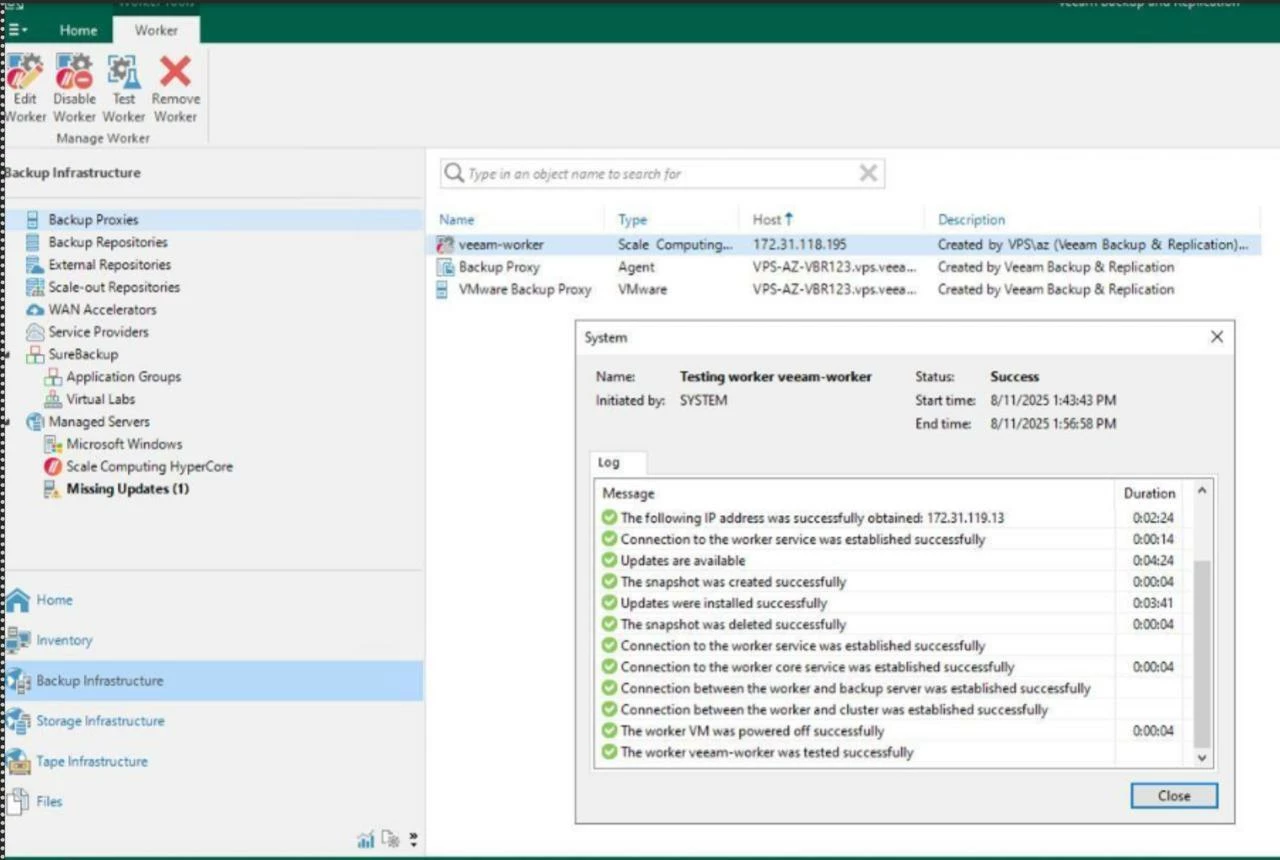Click Close in the System dialog

[1174, 796]
